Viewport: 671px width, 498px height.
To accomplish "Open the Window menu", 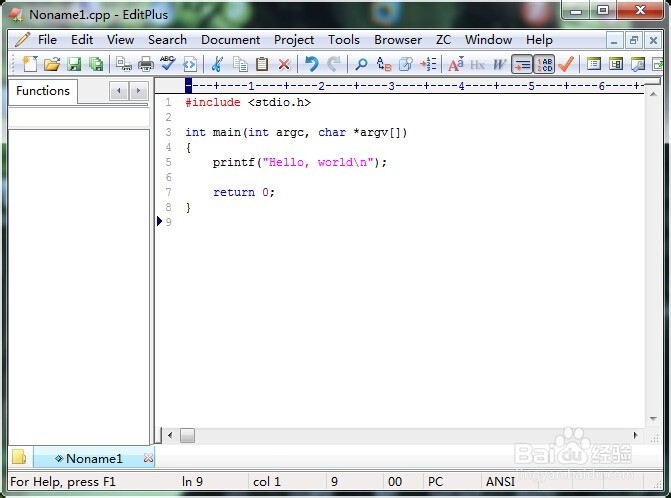I will click(488, 40).
